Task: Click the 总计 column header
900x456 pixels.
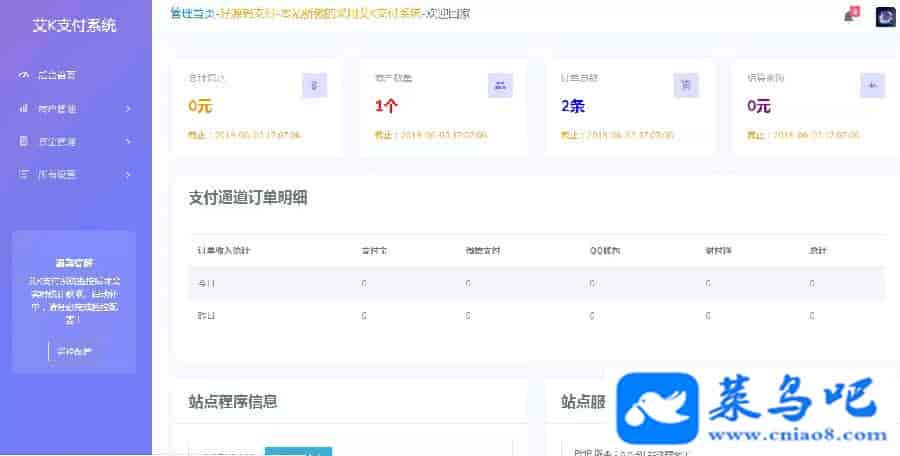Action: (x=817, y=250)
